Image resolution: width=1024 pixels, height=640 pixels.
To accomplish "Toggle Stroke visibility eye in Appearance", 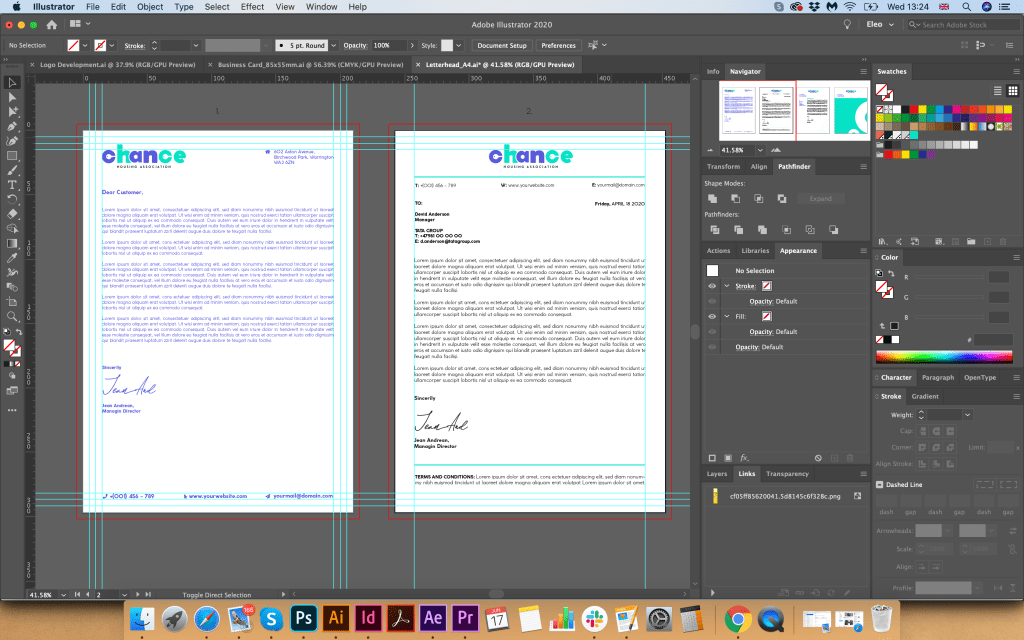I will click(712, 286).
